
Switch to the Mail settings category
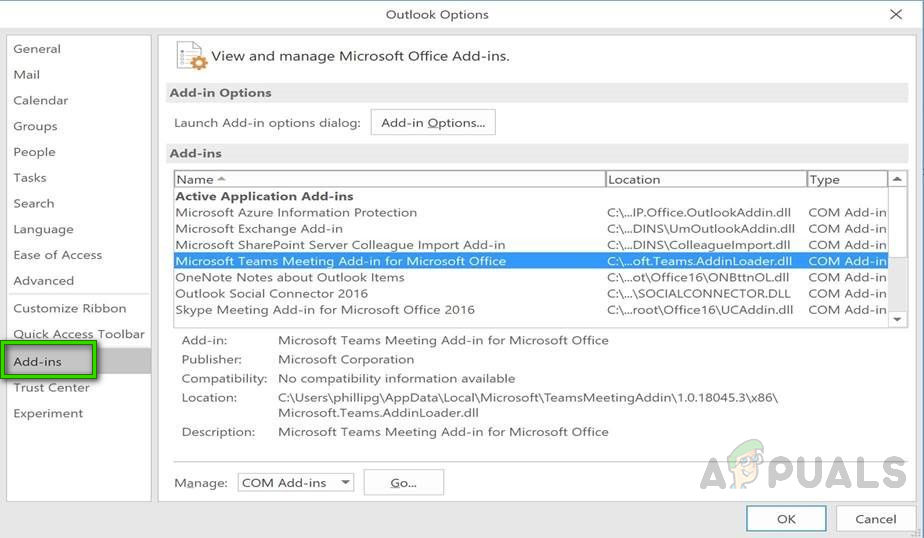[x=27, y=75]
